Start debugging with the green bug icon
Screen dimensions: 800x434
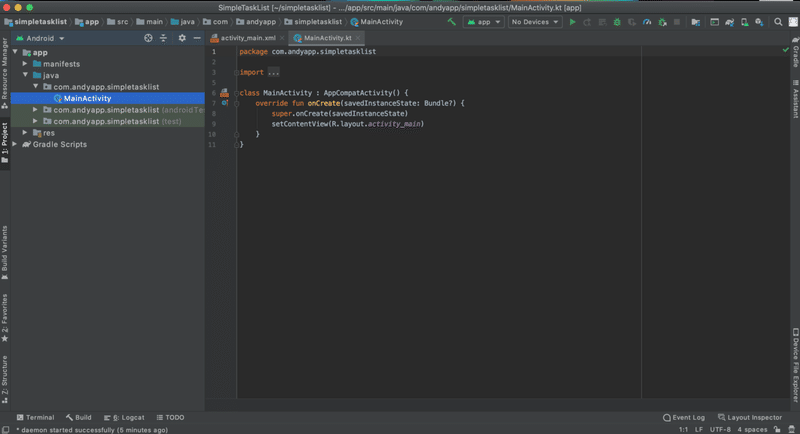(x=617, y=22)
